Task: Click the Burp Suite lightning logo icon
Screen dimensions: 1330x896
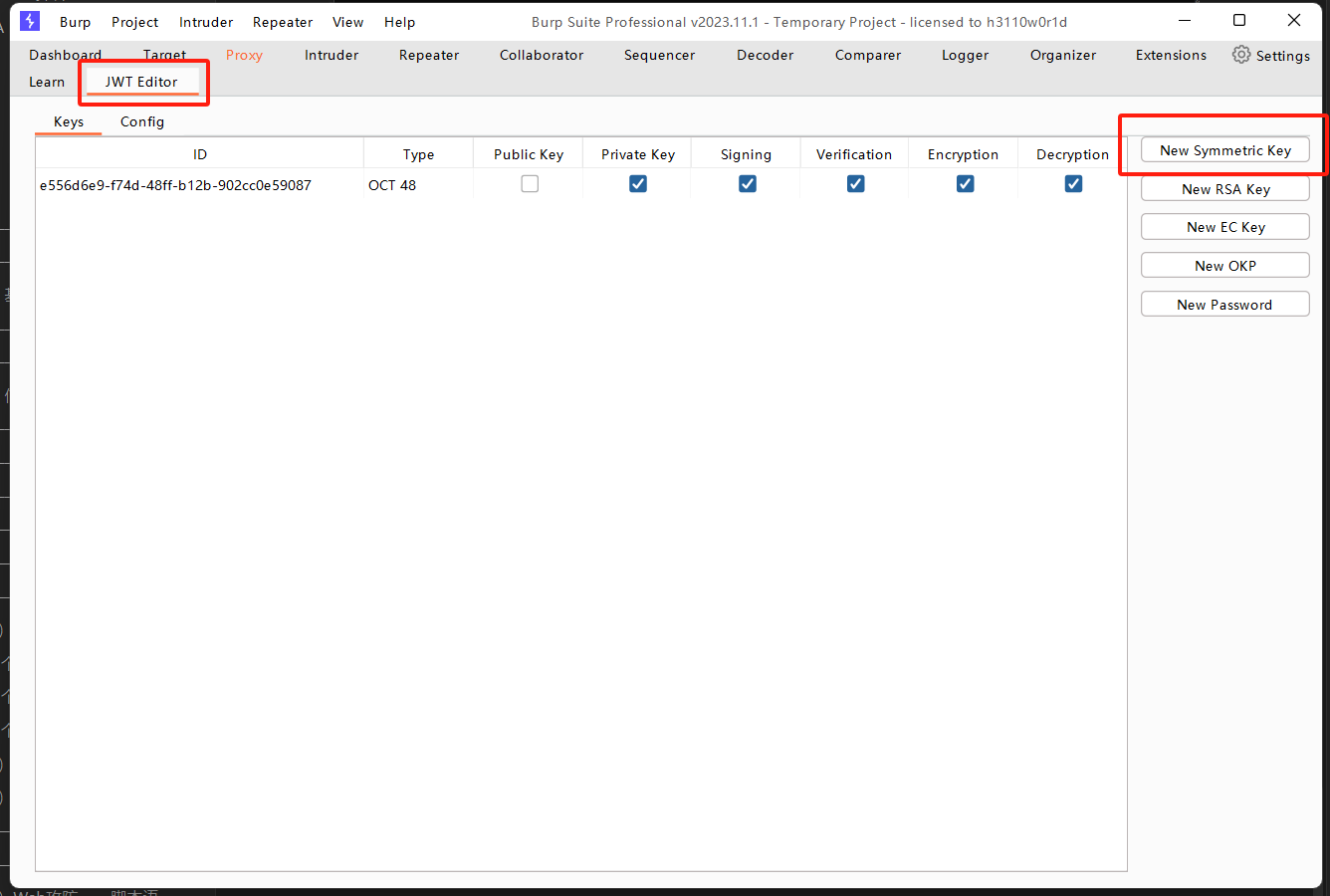Action: click(x=30, y=21)
